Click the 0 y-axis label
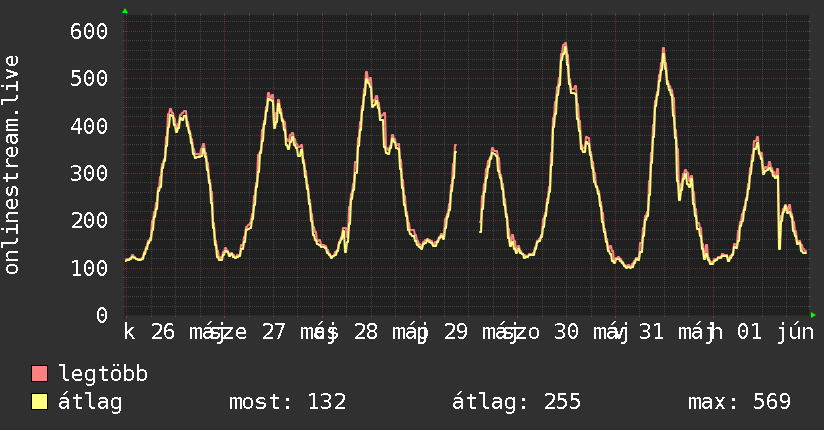This screenshot has width=824, height=430. pos(102,315)
